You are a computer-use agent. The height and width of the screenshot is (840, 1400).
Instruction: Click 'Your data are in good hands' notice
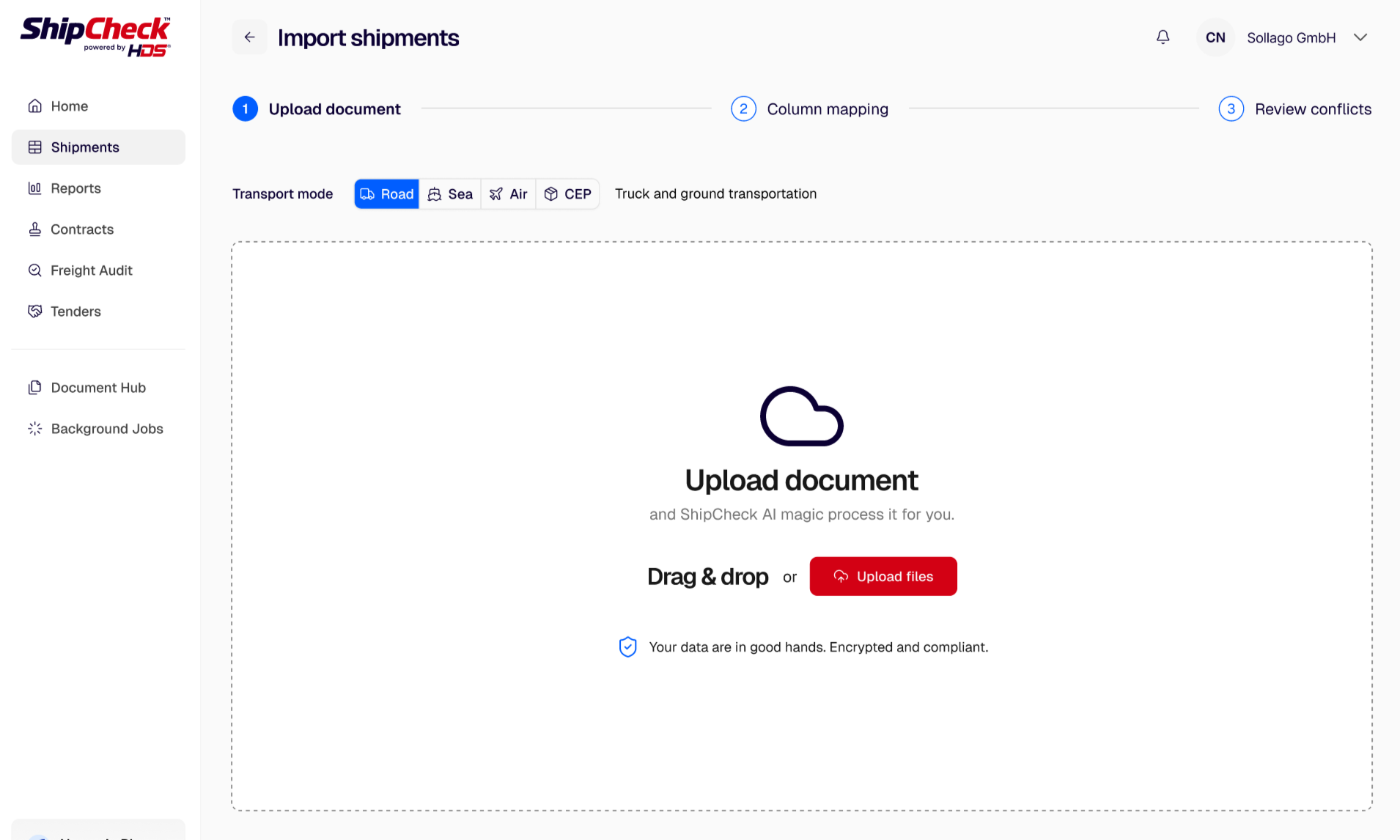point(818,647)
